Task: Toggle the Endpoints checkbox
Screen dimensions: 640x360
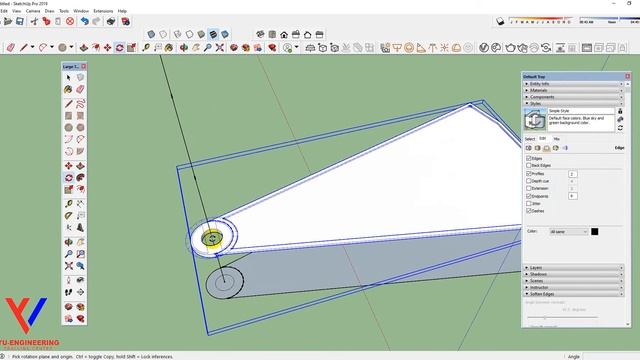Action: (x=529, y=196)
